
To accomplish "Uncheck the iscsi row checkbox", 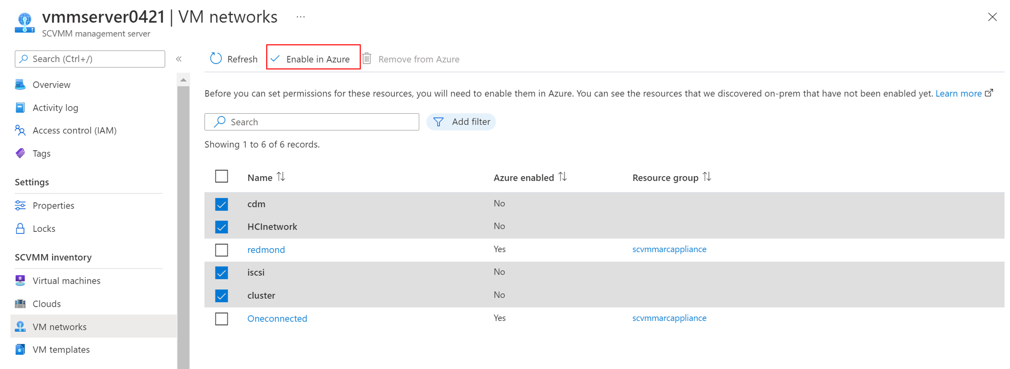I will point(222,272).
